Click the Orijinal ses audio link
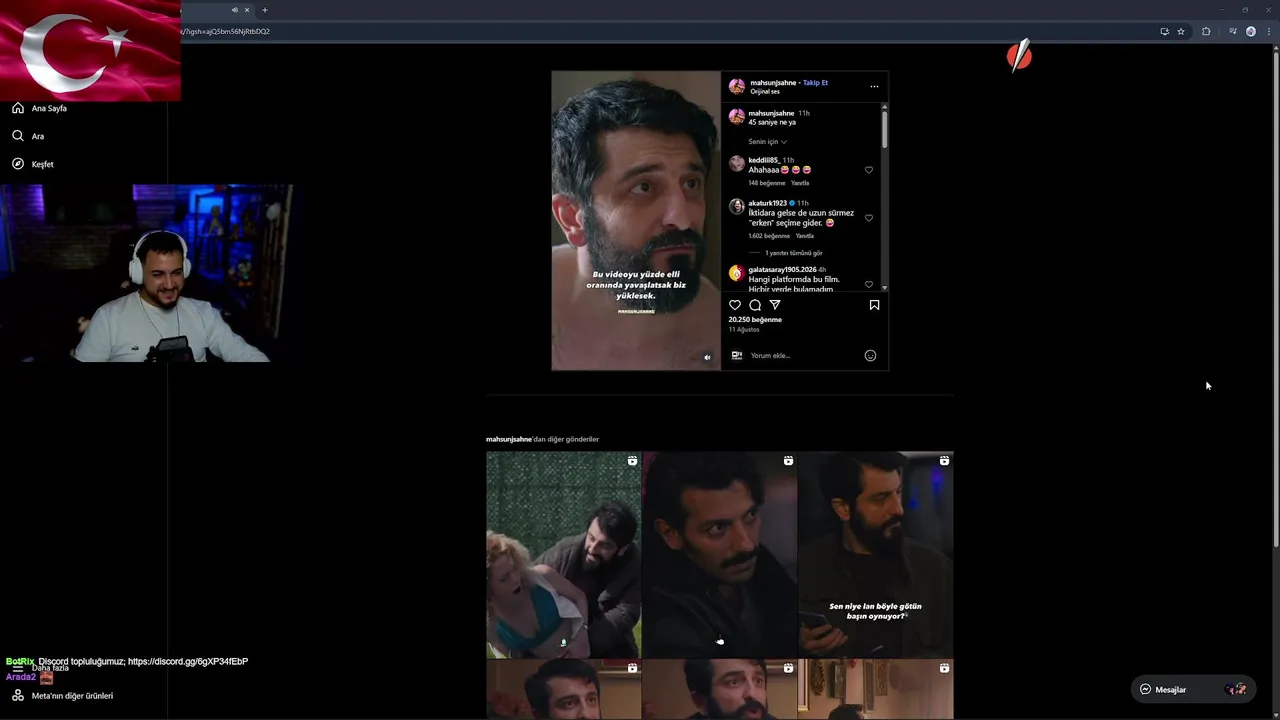 coord(765,92)
